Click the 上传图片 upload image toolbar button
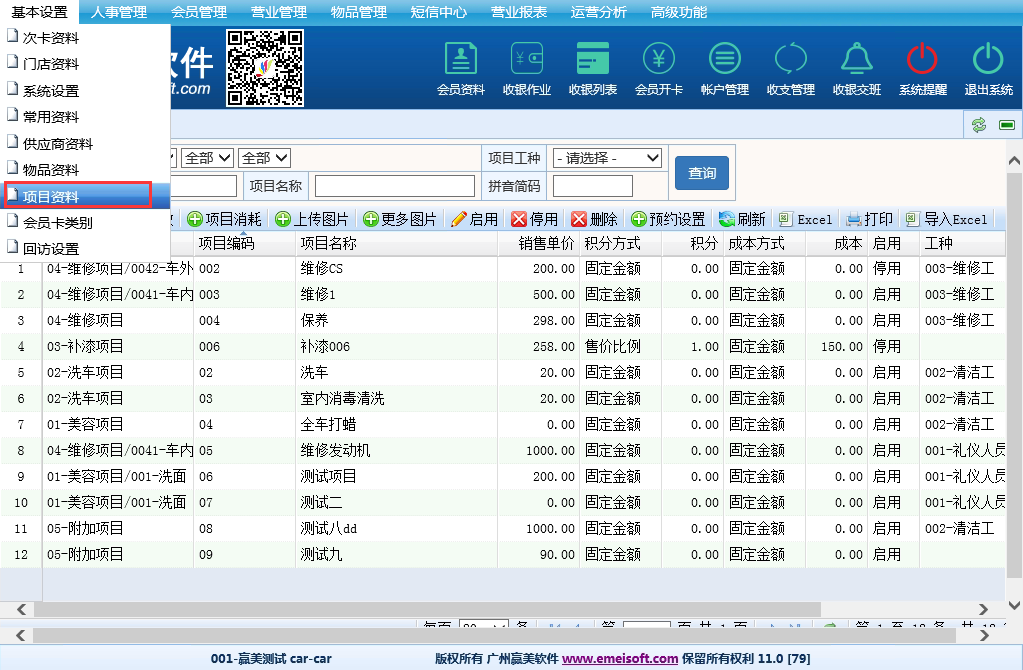 point(312,219)
